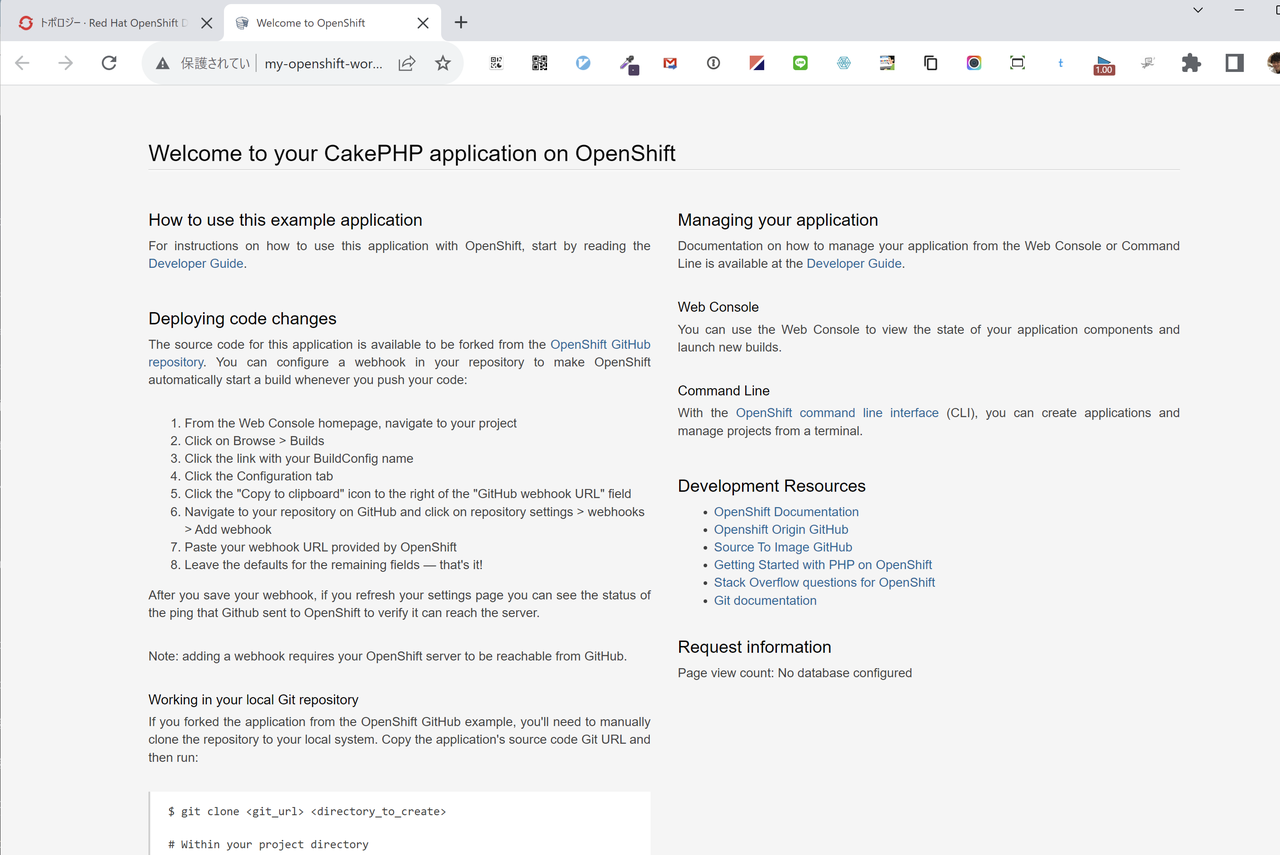The height and width of the screenshot is (855, 1280).
Task: Open Stack Overflow questions for OpenShift link
Action: click(825, 583)
